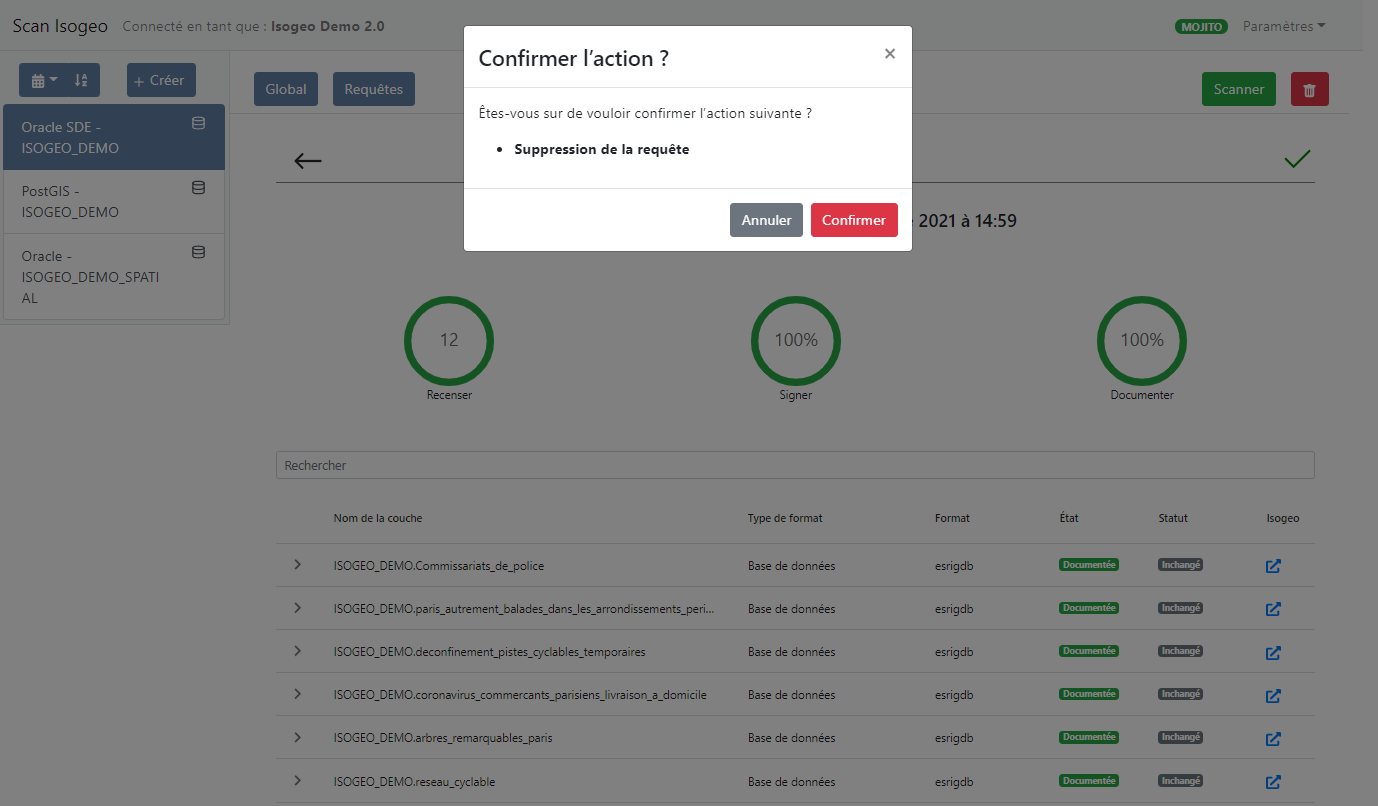
Task: Click esrigdb format for deconfinement row
Action: (x=954, y=652)
